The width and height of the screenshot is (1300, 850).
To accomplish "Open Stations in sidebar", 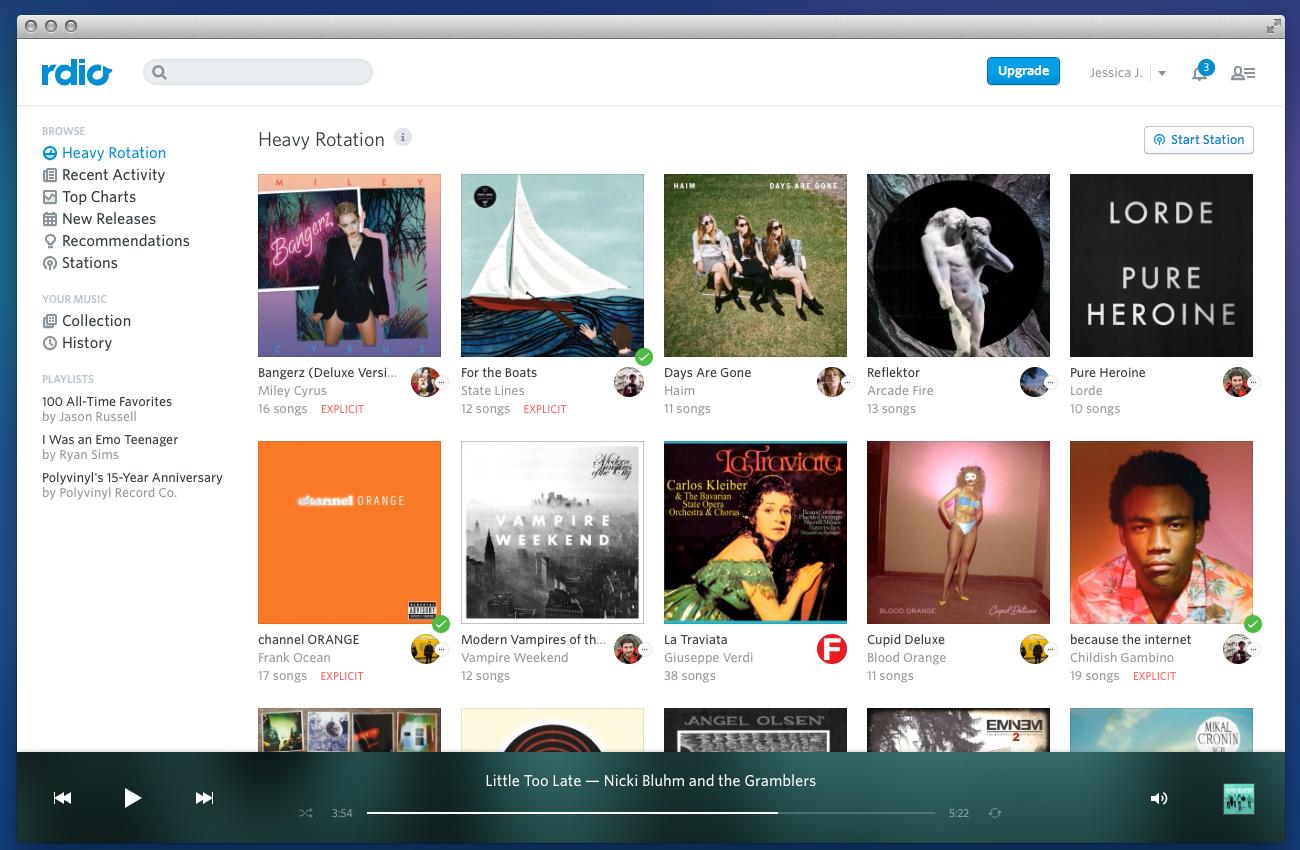I will [80, 263].
